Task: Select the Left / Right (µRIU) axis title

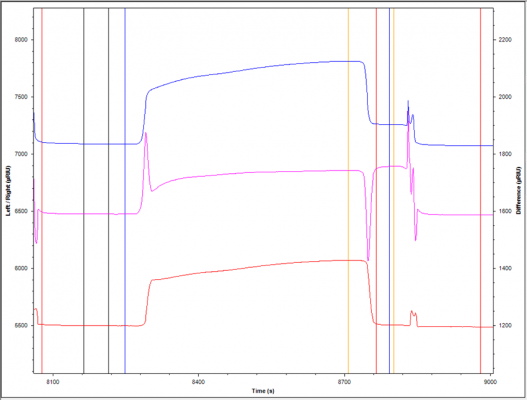Action: (8, 191)
